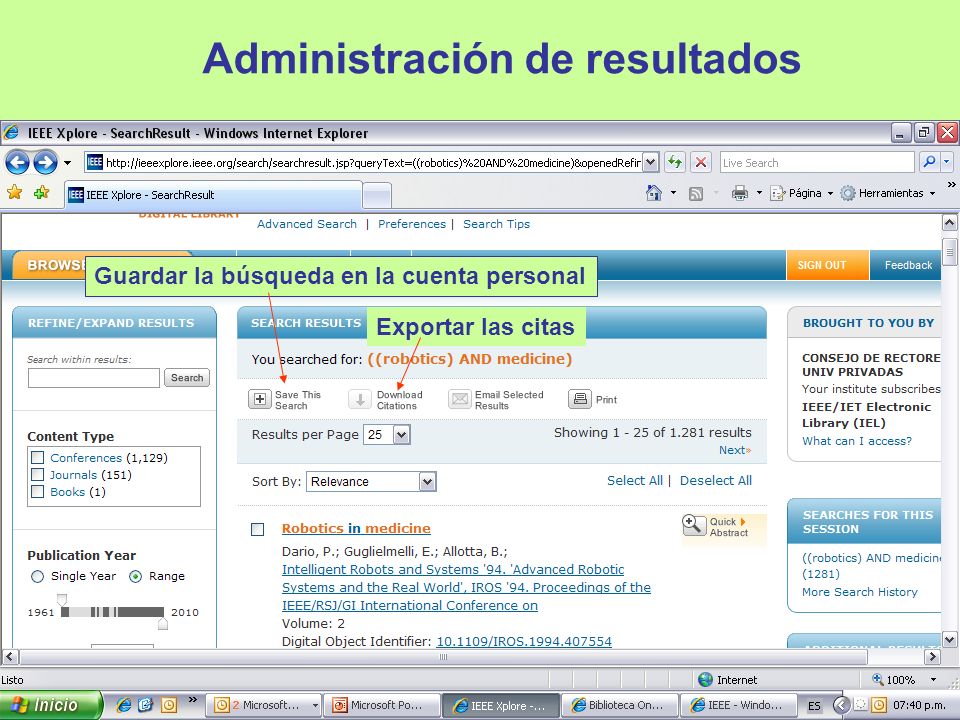
Task: Open the Search Tips link
Action: 497,224
